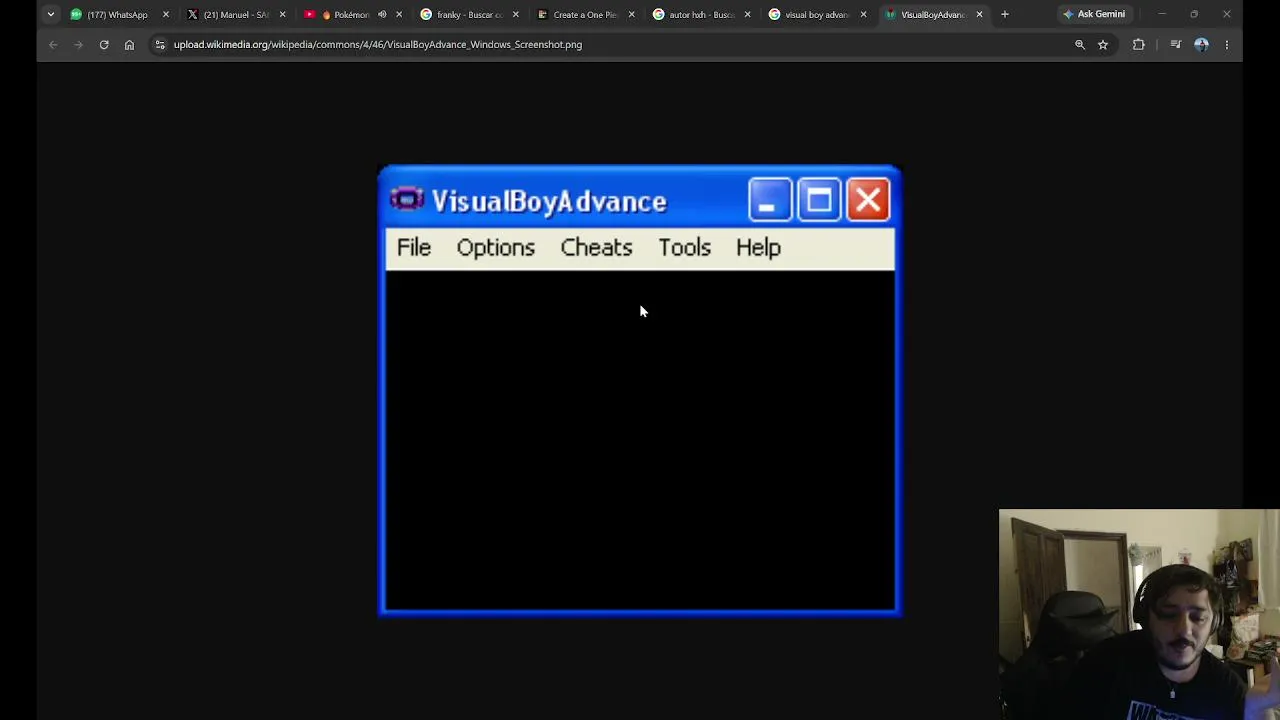Close the Manuel X tab
The image size is (1280, 720).
pos(282,14)
